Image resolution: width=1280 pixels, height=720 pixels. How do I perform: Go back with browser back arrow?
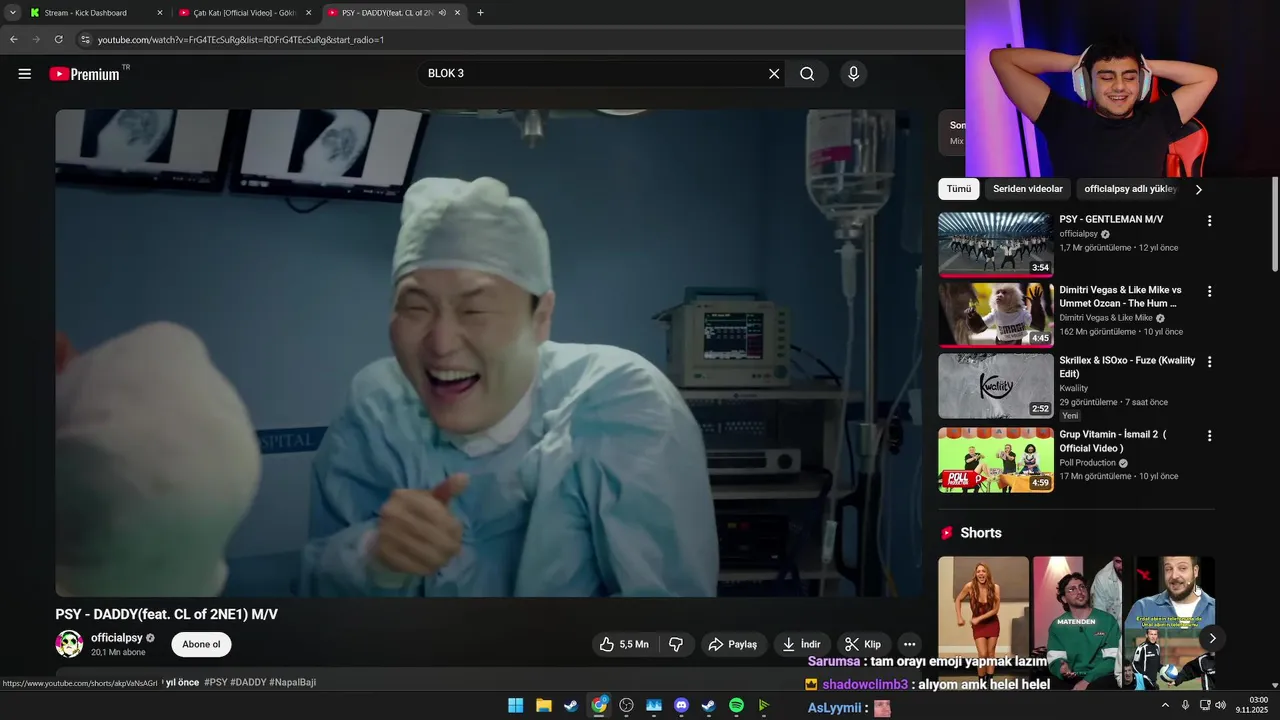click(14, 39)
